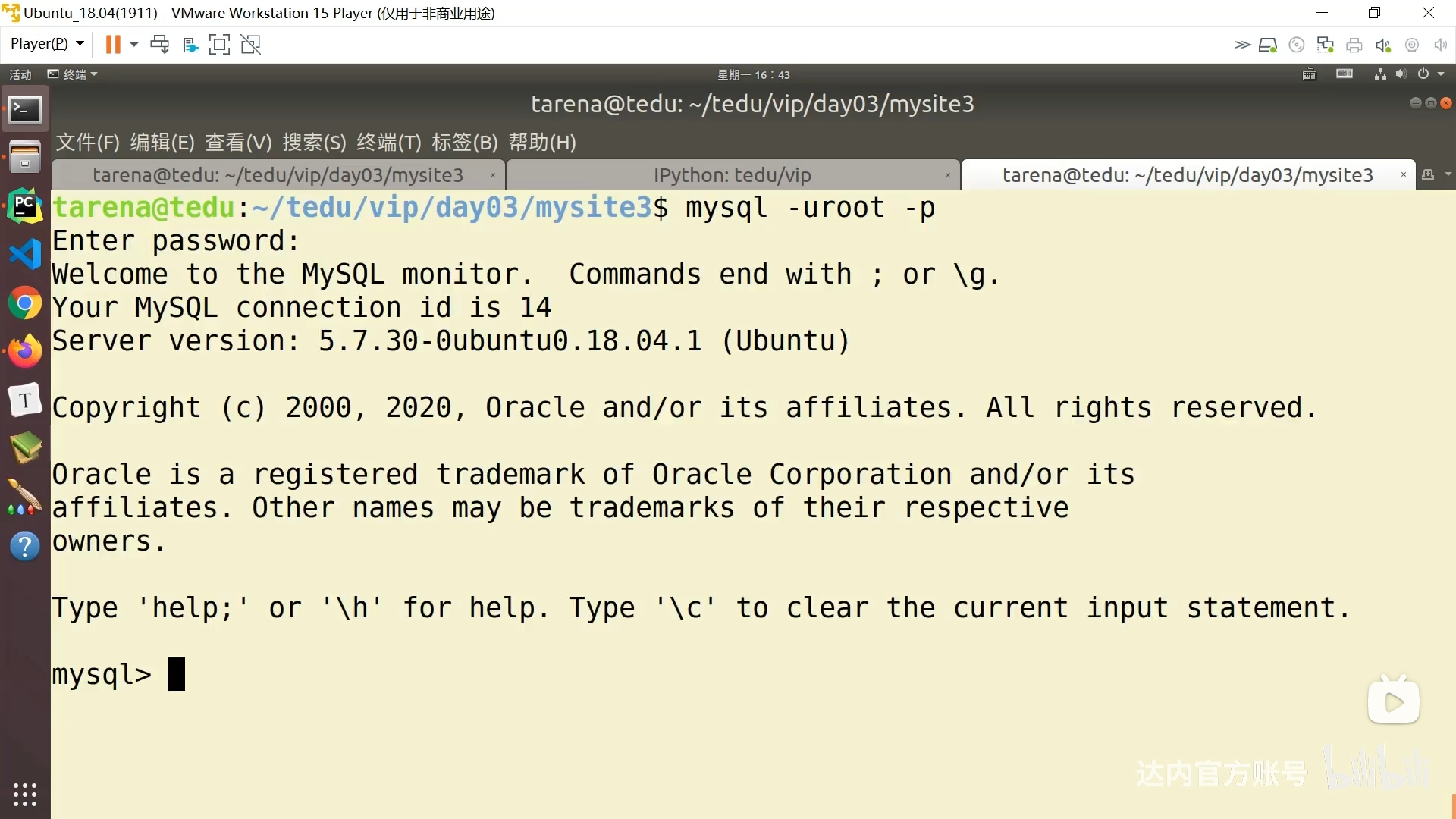Click the clock showing 星期一 16:43

click(754, 74)
